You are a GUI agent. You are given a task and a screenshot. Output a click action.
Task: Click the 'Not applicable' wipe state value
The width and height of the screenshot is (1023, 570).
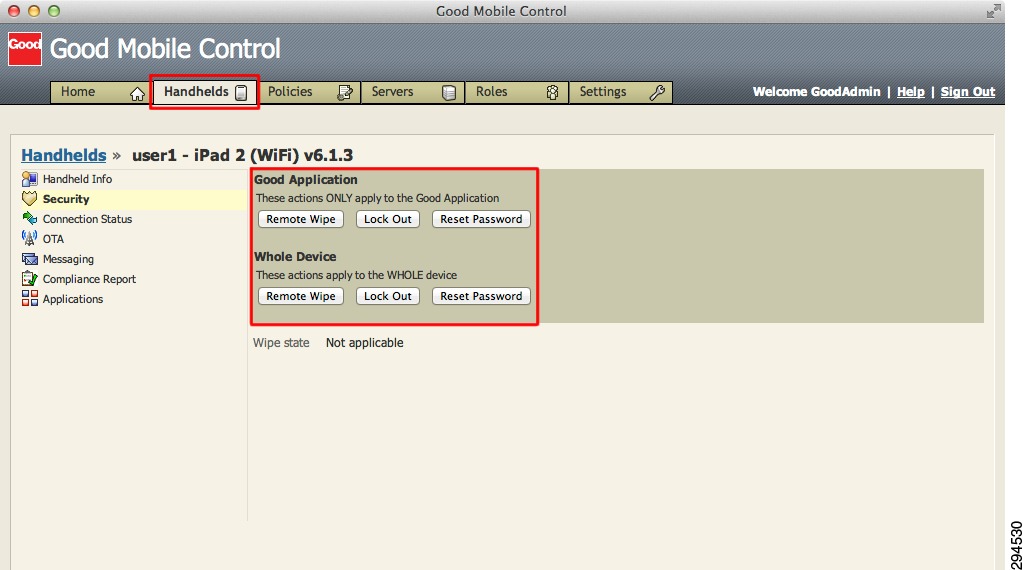[x=365, y=342]
